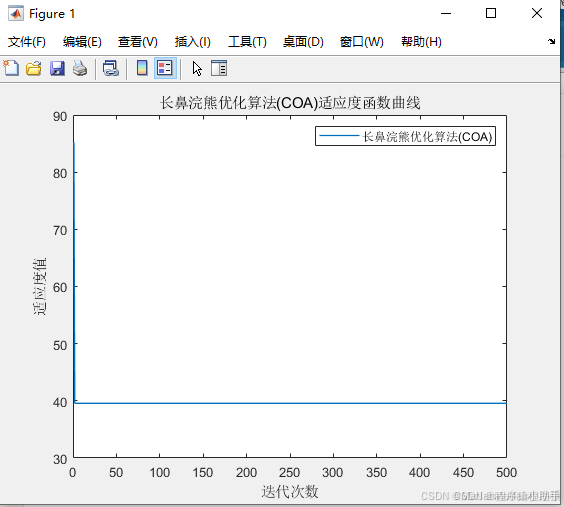Open the 查看(V) menu
The height and width of the screenshot is (507, 564).
(x=138, y=42)
